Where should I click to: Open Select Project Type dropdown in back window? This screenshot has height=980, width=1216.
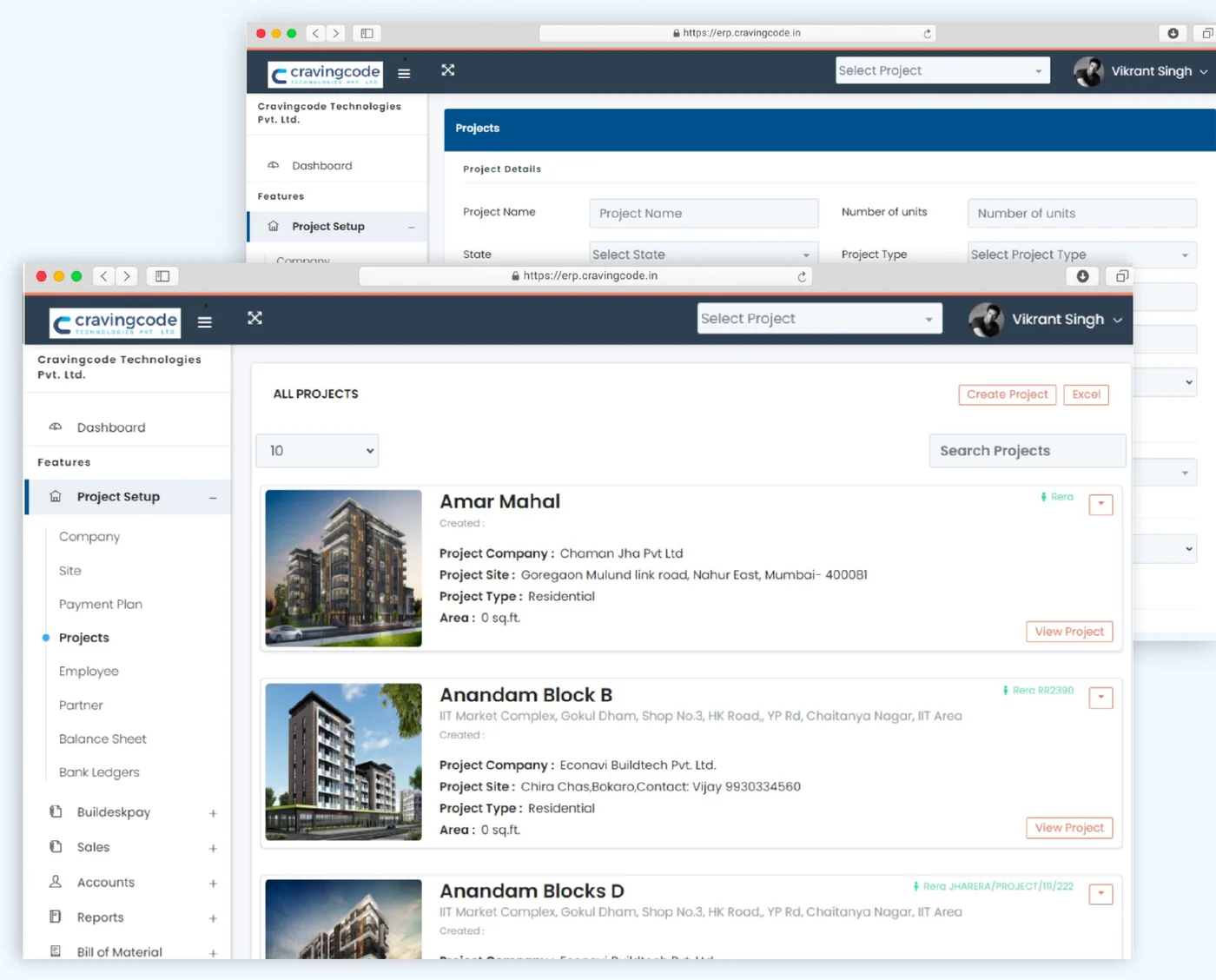click(1082, 255)
